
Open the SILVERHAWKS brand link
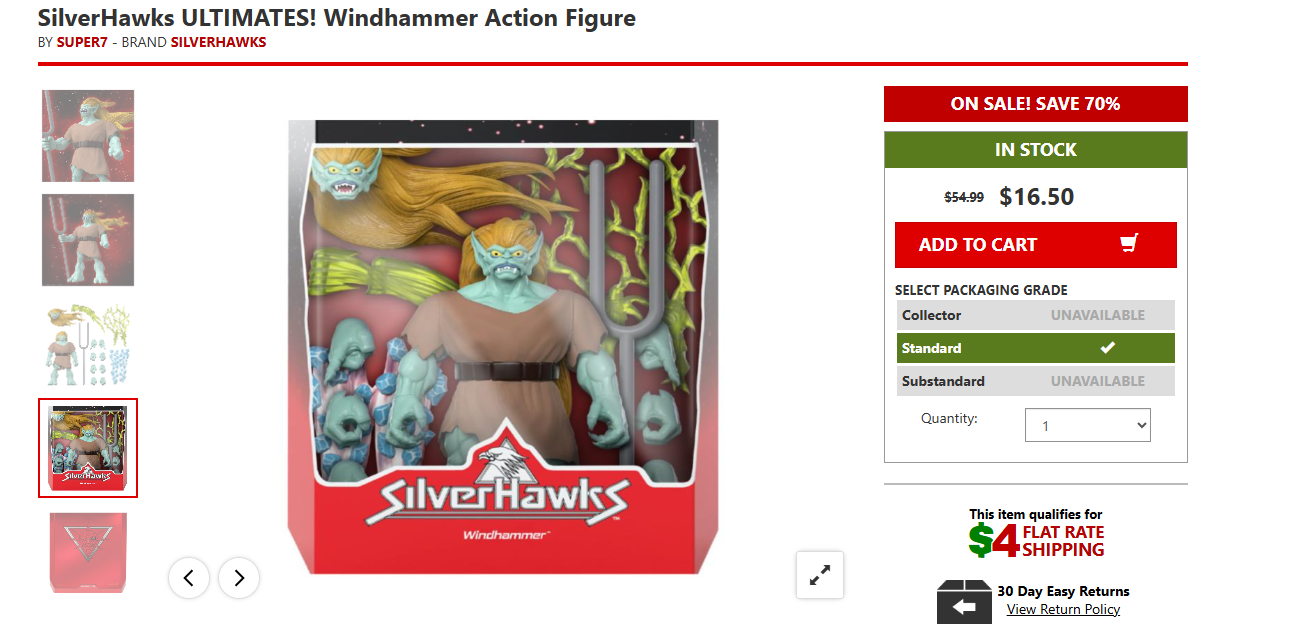pos(218,42)
